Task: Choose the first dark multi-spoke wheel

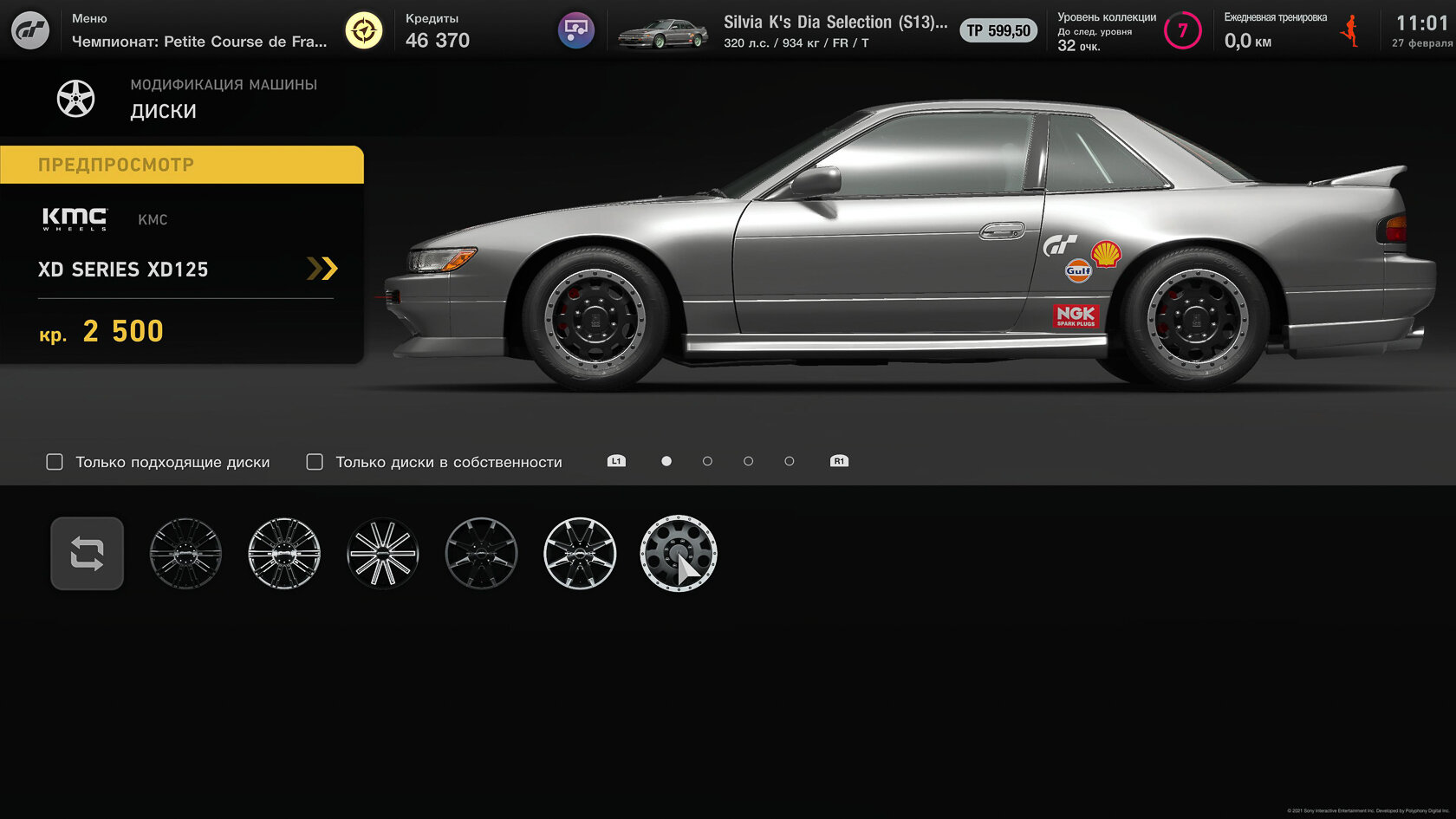Action: (x=185, y=553)
